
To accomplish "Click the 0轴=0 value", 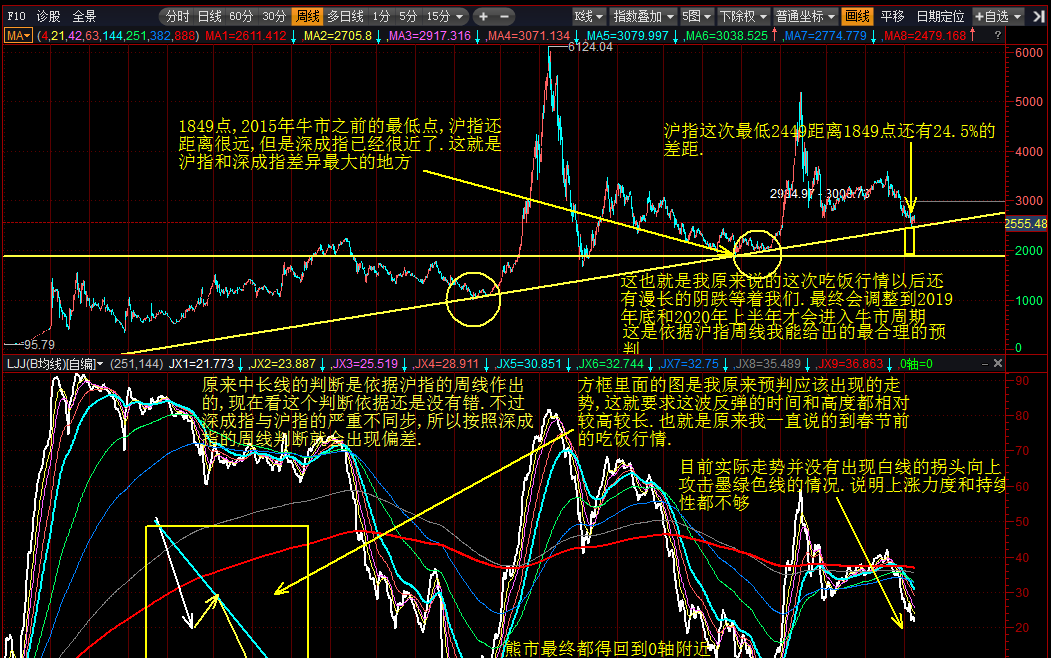I will click(x=916, y=364).
